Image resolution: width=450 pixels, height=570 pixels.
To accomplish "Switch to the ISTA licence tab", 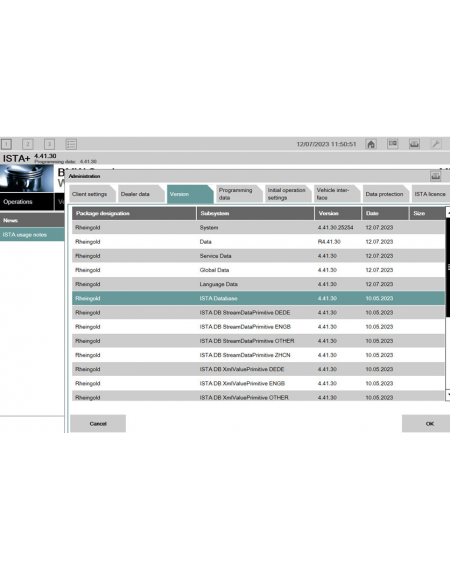I will pos(431,194).
